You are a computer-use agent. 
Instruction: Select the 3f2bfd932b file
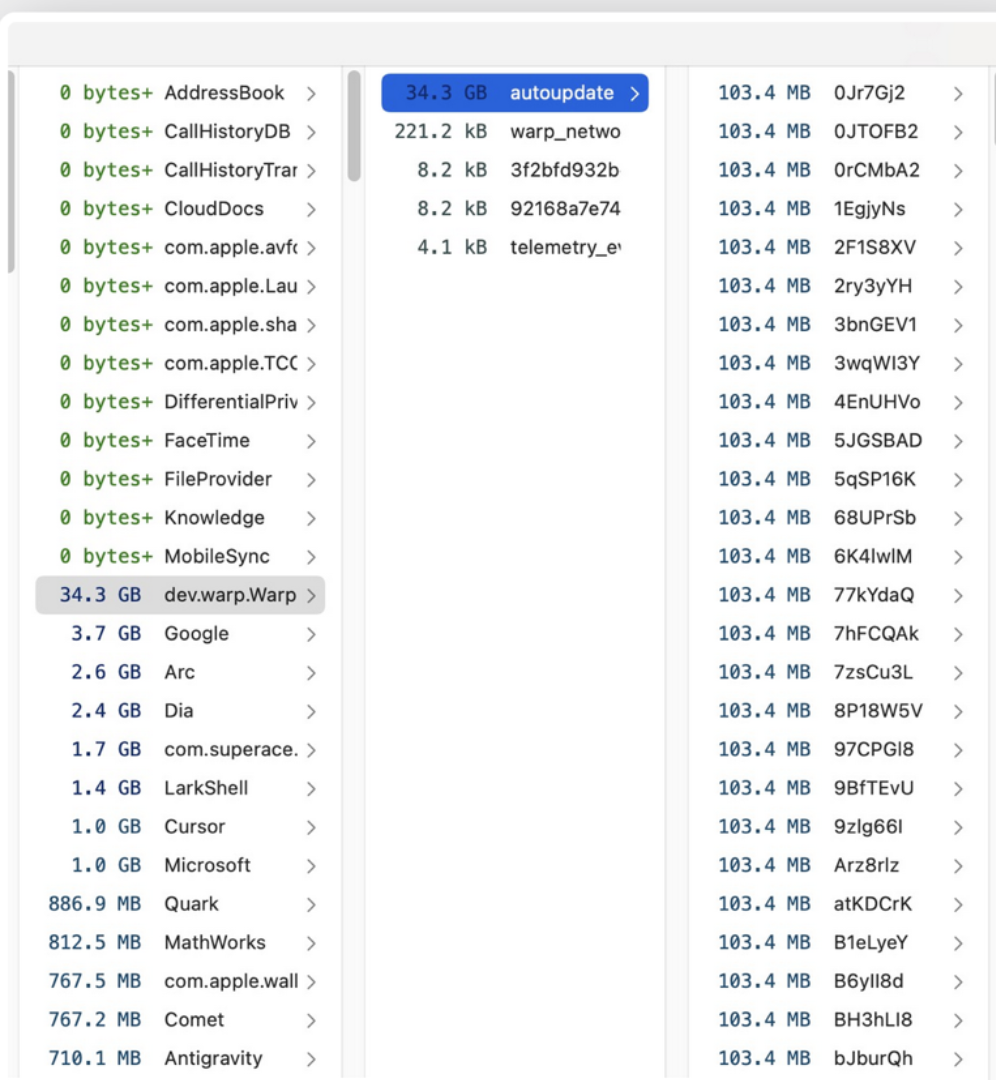[564, 170]
